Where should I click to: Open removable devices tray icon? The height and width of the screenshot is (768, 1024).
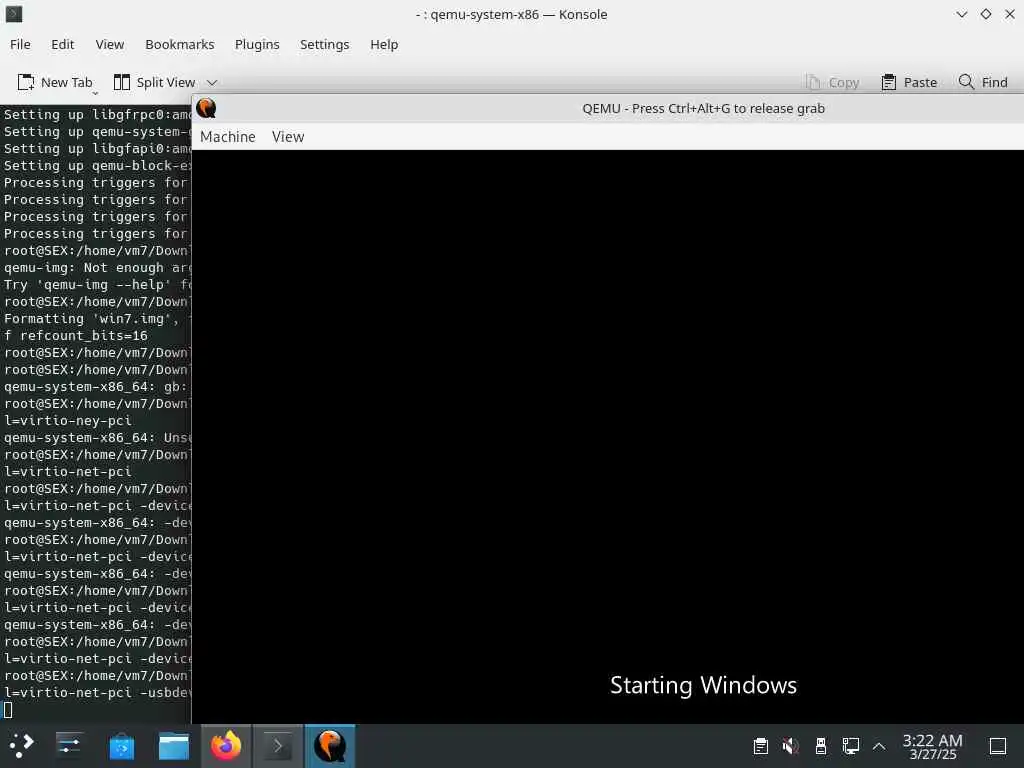(x=821, y=746)
